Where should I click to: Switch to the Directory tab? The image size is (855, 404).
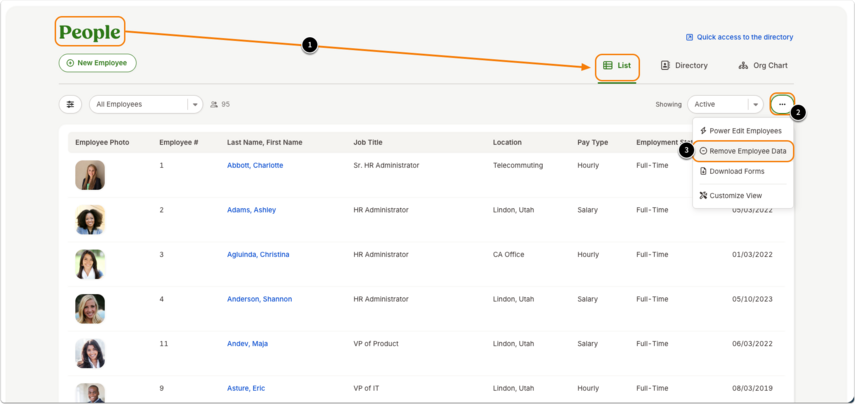tap(684, 65)
